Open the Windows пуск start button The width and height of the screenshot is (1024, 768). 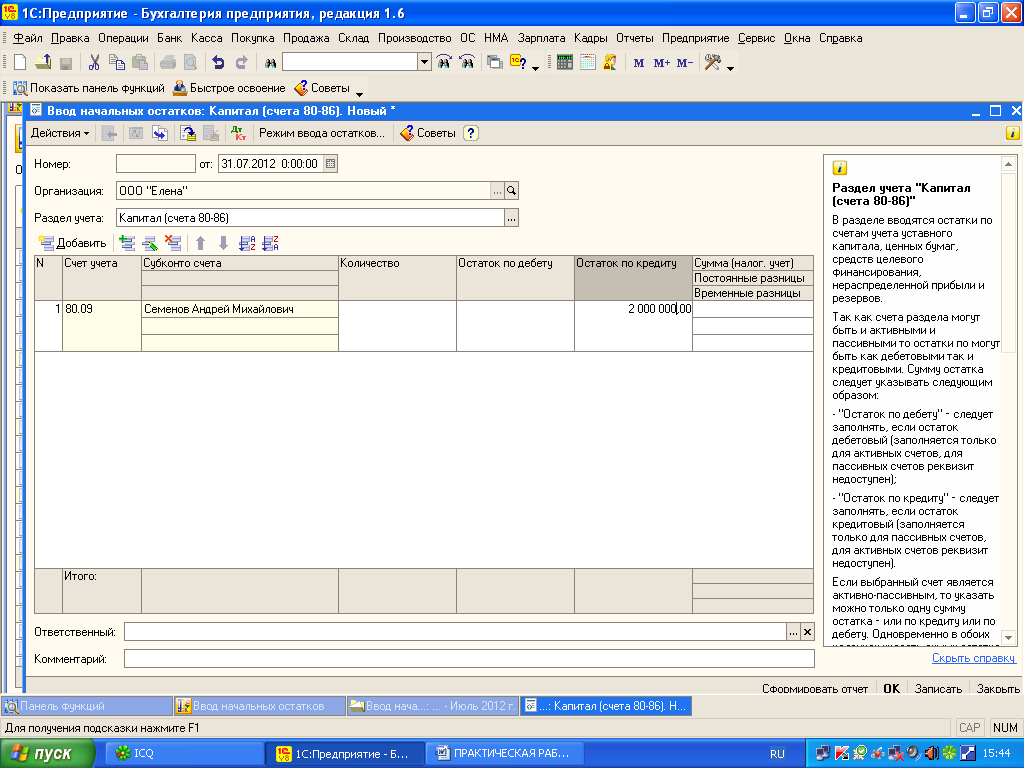click(46, 754)
